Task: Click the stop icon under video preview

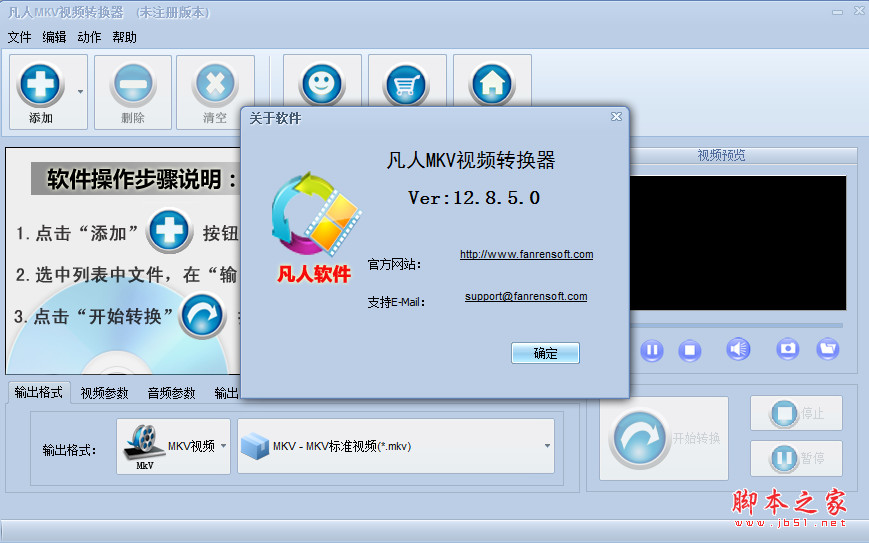Action: tap(690, 350)
